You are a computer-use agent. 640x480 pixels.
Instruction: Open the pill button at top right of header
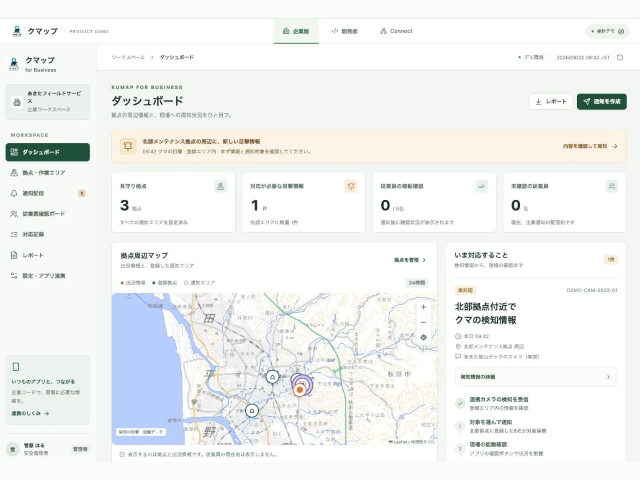coord(608,31)
